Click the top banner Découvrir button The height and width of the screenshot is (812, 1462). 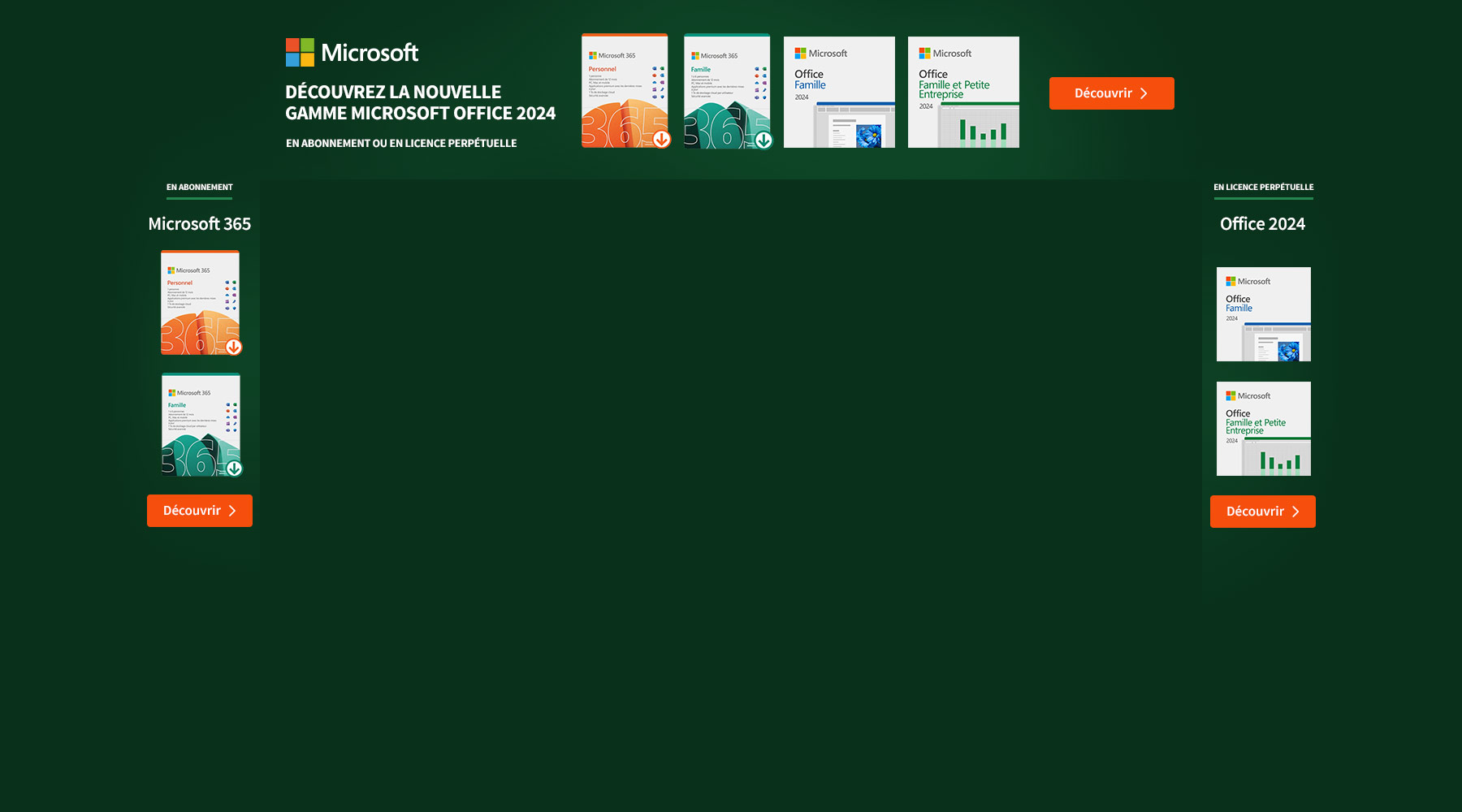(1111, 93)
